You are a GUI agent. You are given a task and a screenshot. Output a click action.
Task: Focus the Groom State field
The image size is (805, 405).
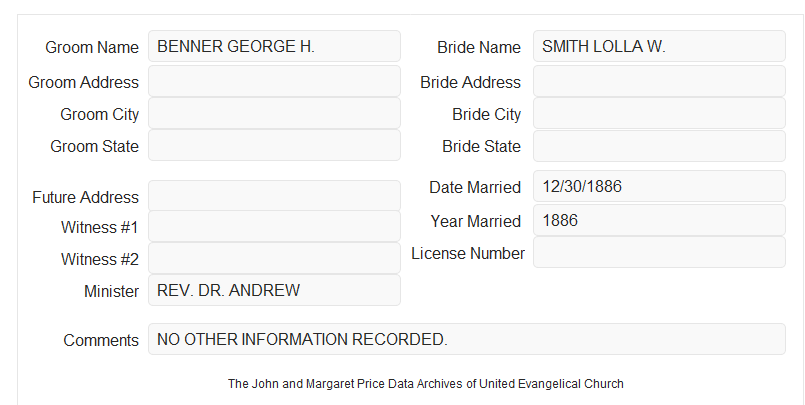274,145
